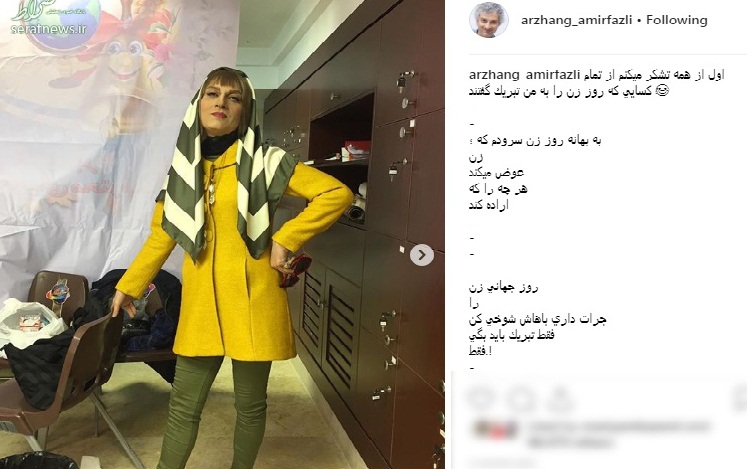
Task: Open the profile picture avatar in header
Action: 489,20
